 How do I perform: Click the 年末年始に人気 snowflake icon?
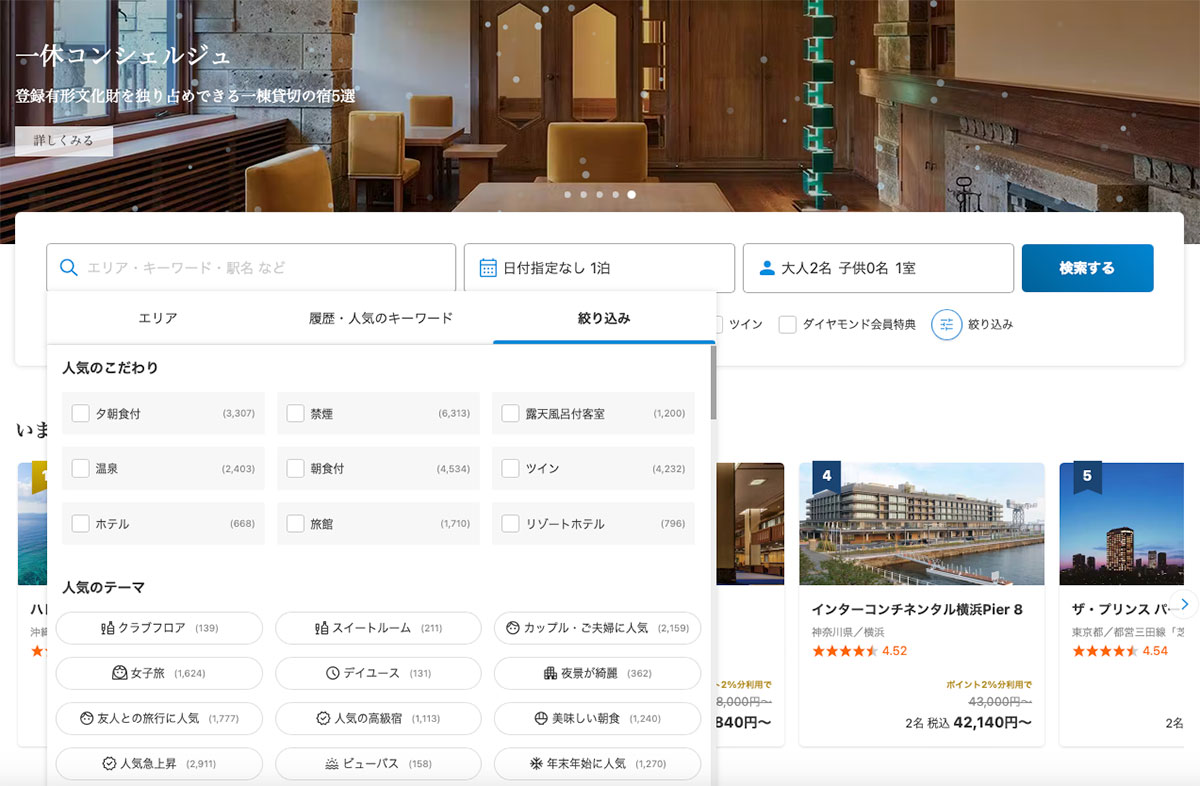[536, 763]
